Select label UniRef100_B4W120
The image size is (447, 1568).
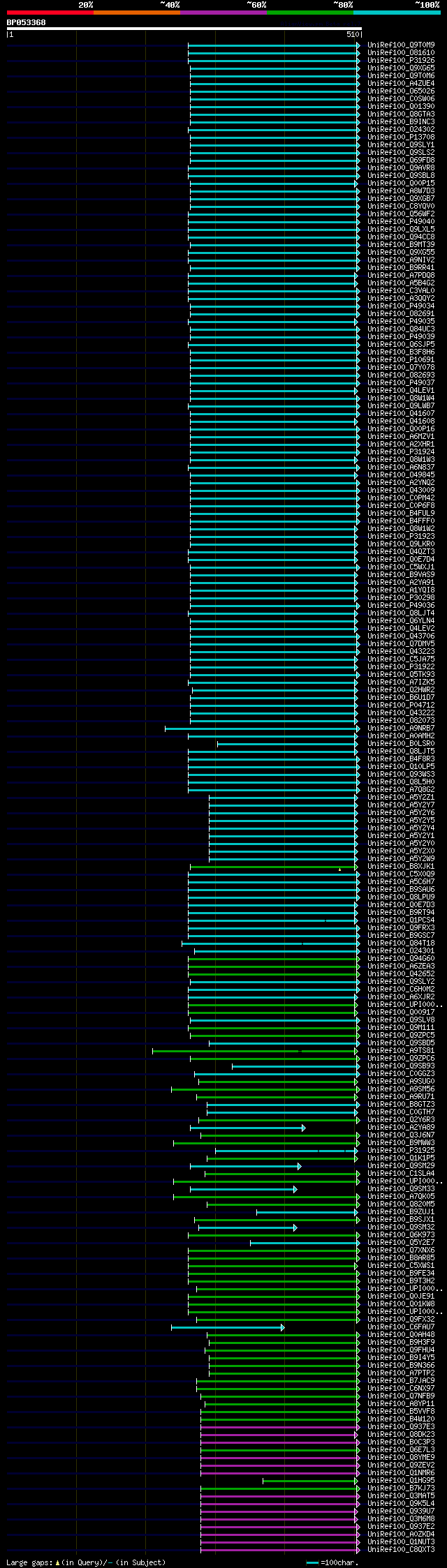pyautogui.click(x=401, y=1419)
